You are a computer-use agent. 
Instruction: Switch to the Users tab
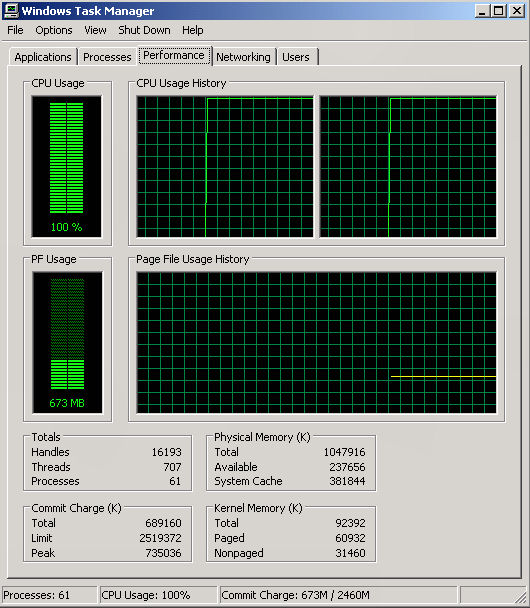point(296,57)
